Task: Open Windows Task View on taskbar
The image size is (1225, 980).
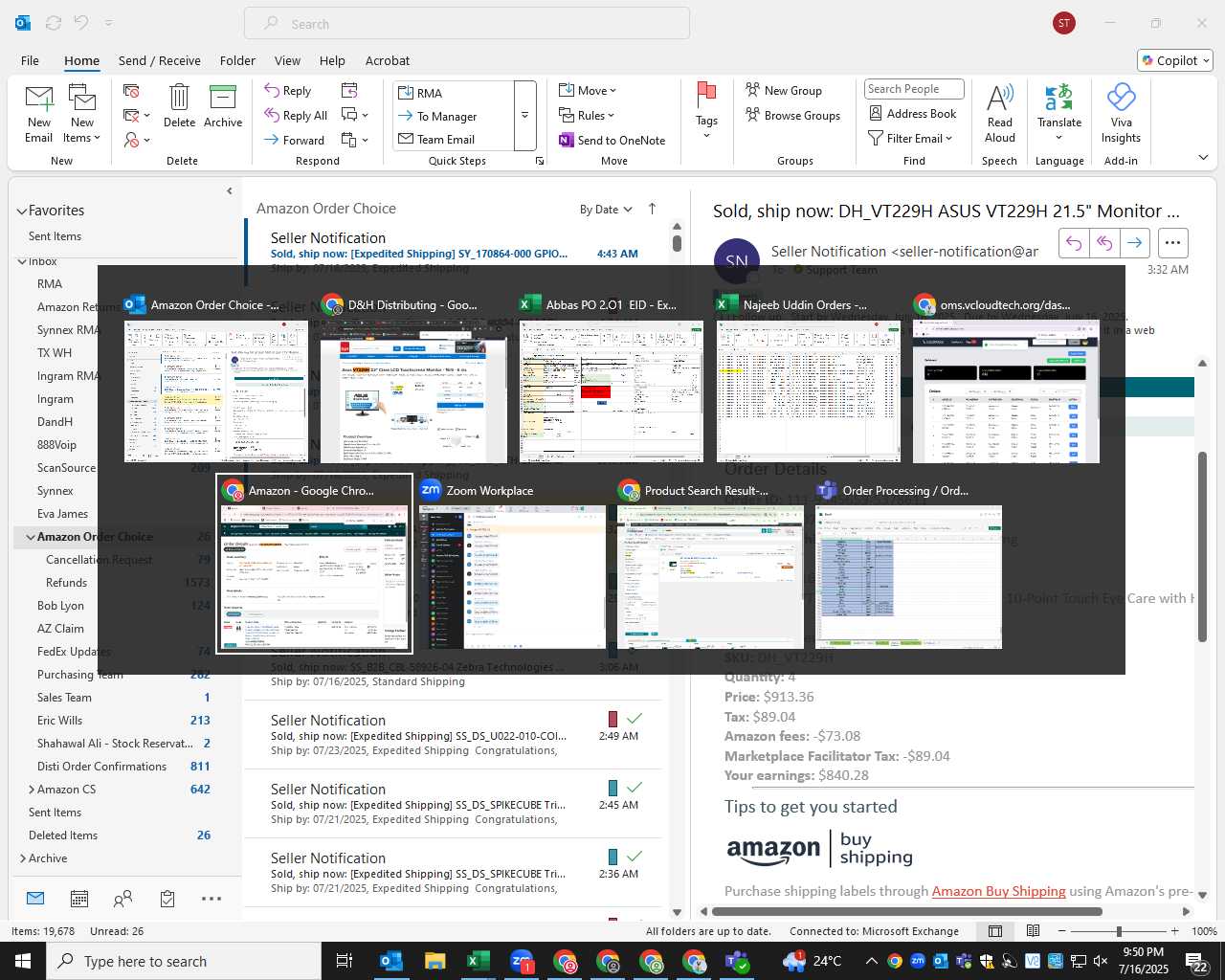Action: tap(344, 961)
